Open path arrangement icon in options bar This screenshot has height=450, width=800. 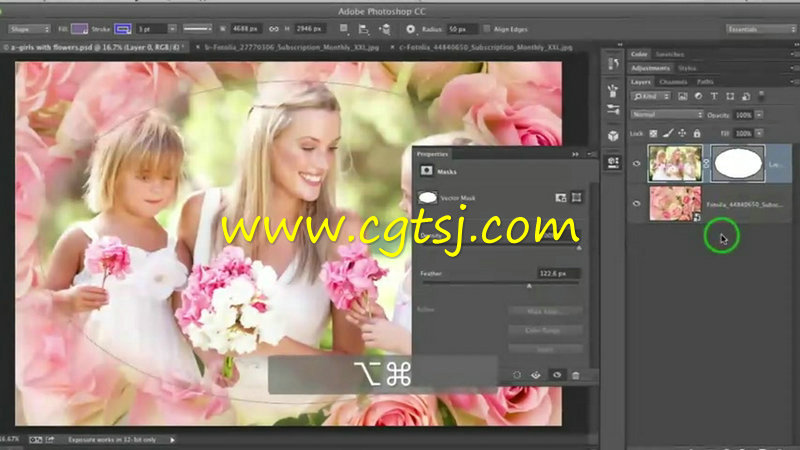[x=385, y=30]
